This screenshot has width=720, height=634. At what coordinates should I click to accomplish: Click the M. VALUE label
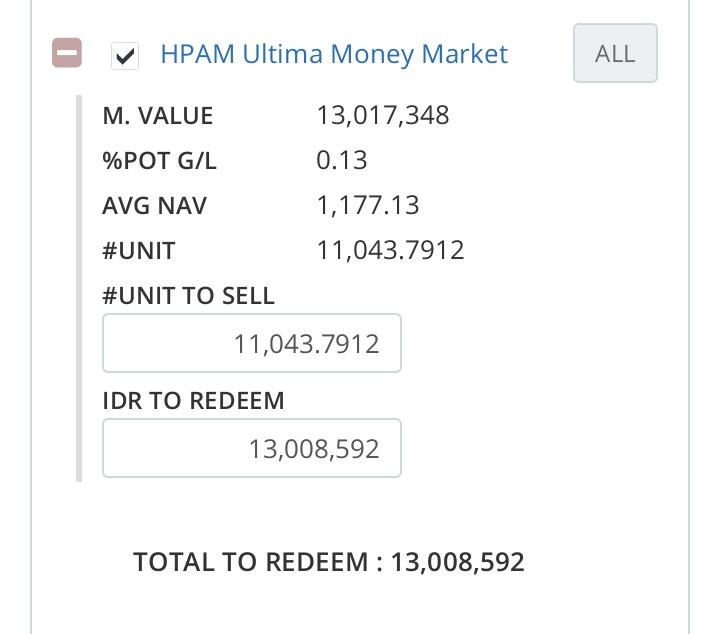click(158, 116)
